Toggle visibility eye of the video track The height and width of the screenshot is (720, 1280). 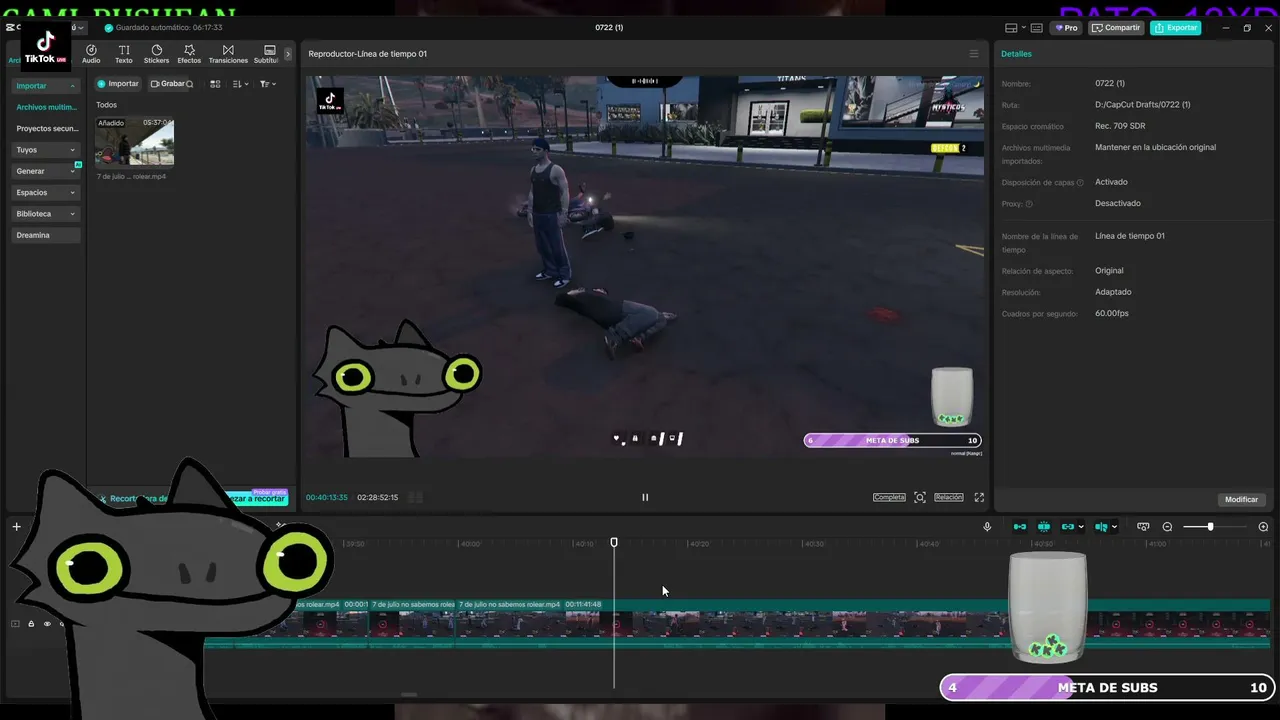coord(46,624)
